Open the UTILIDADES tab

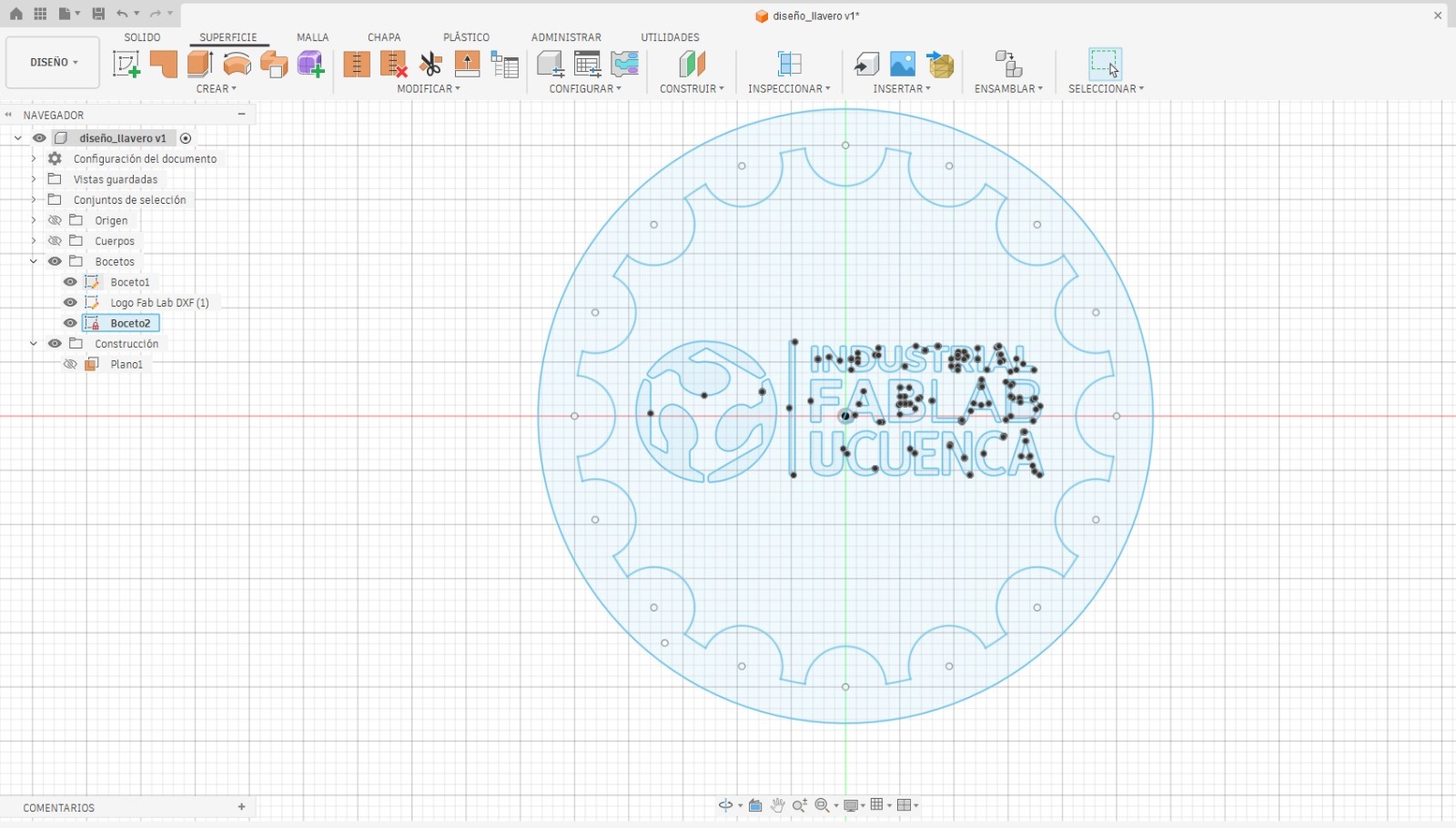click(x=670, y=37)
